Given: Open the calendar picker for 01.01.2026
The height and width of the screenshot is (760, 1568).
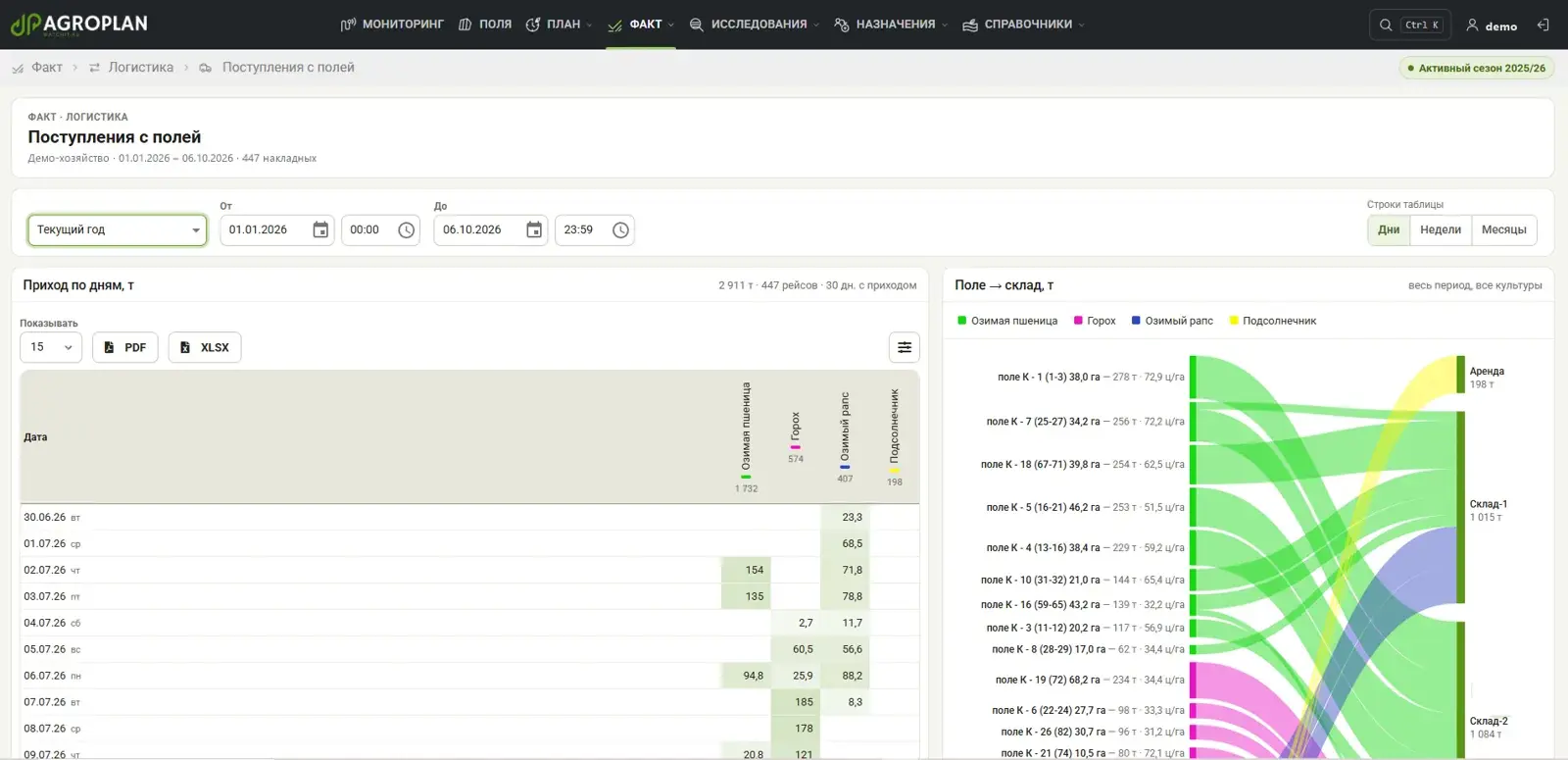Looking at the screenshot, I should [320, 229].
